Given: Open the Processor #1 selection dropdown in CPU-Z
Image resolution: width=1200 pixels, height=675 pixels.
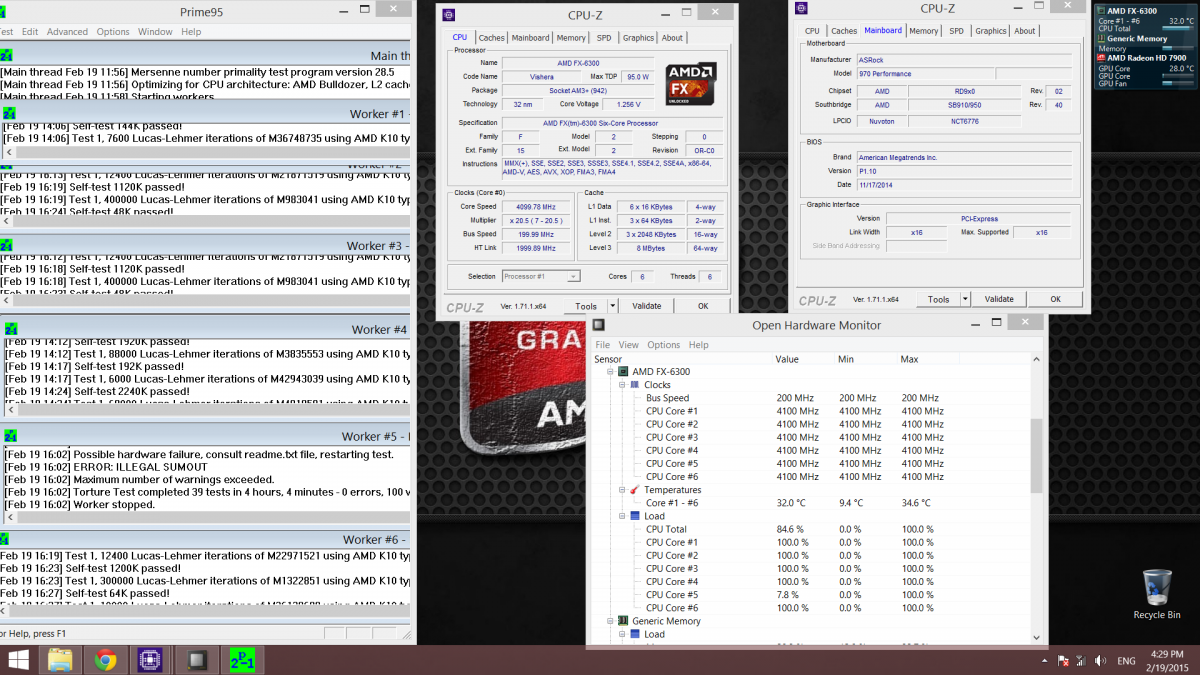Looking at the screenshot, I should click(541, 276).
